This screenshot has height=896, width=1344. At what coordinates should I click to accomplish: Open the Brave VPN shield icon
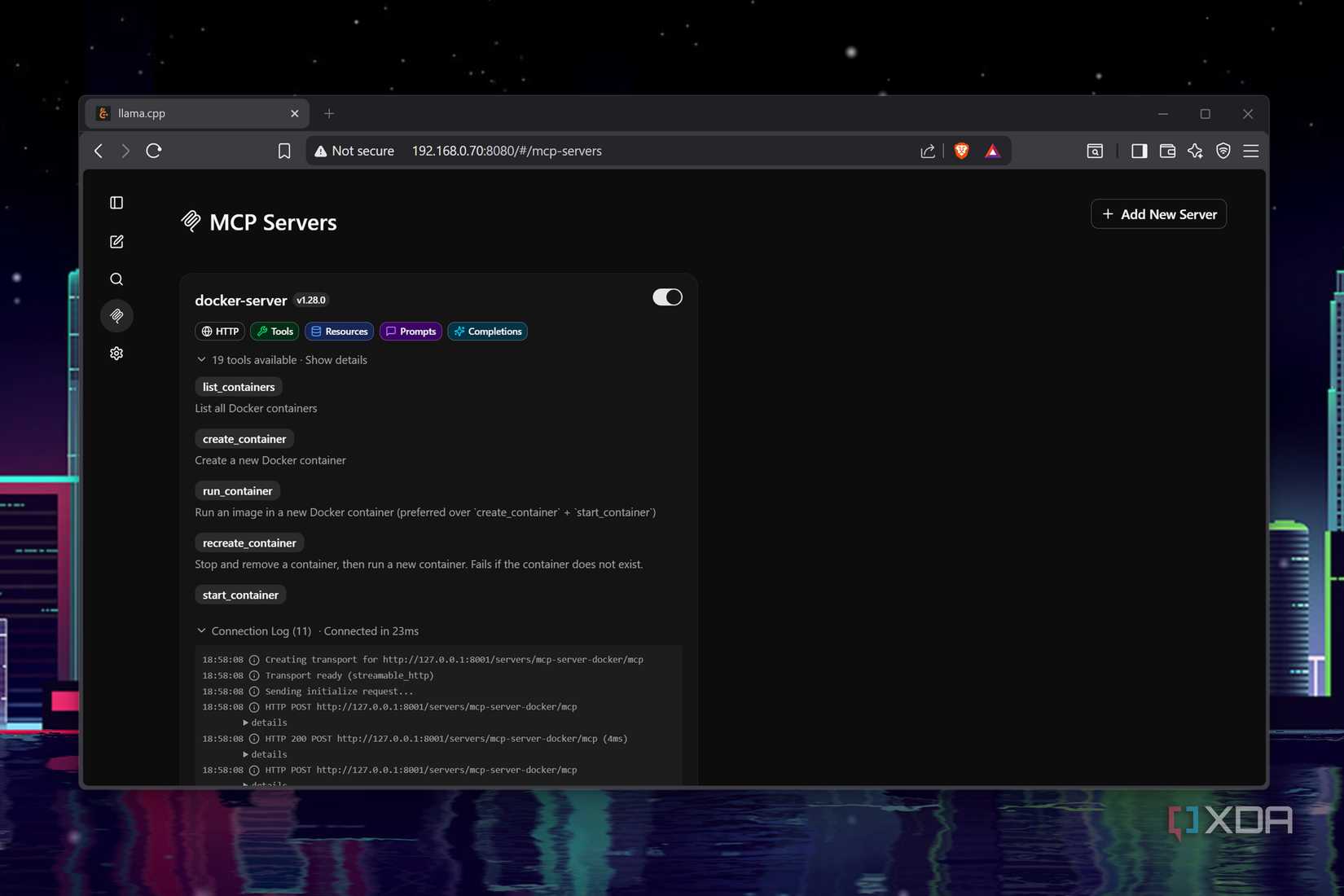(x=1223, y=151)
